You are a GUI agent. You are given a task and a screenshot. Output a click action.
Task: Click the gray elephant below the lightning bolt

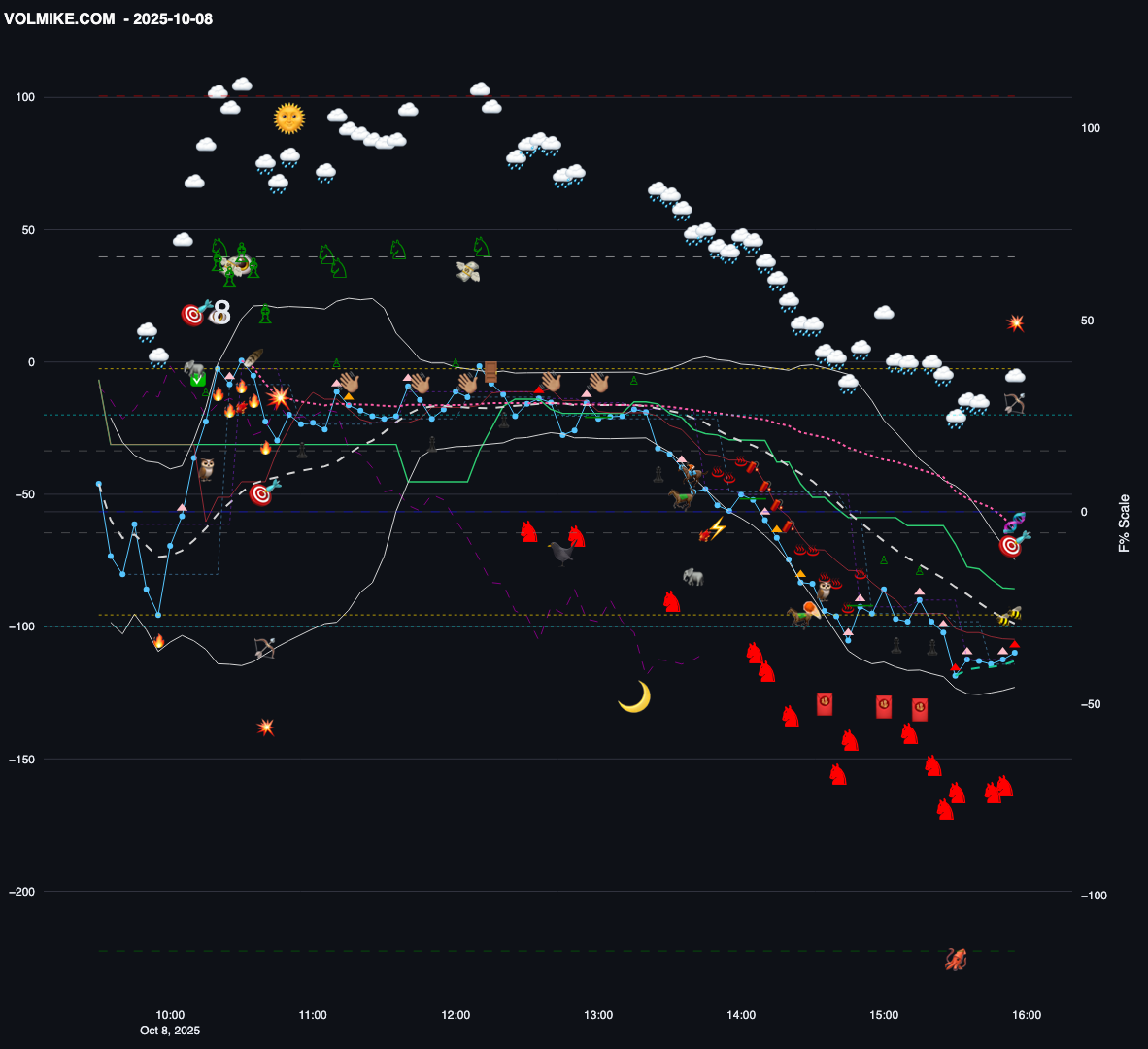(x=692, y=577)
